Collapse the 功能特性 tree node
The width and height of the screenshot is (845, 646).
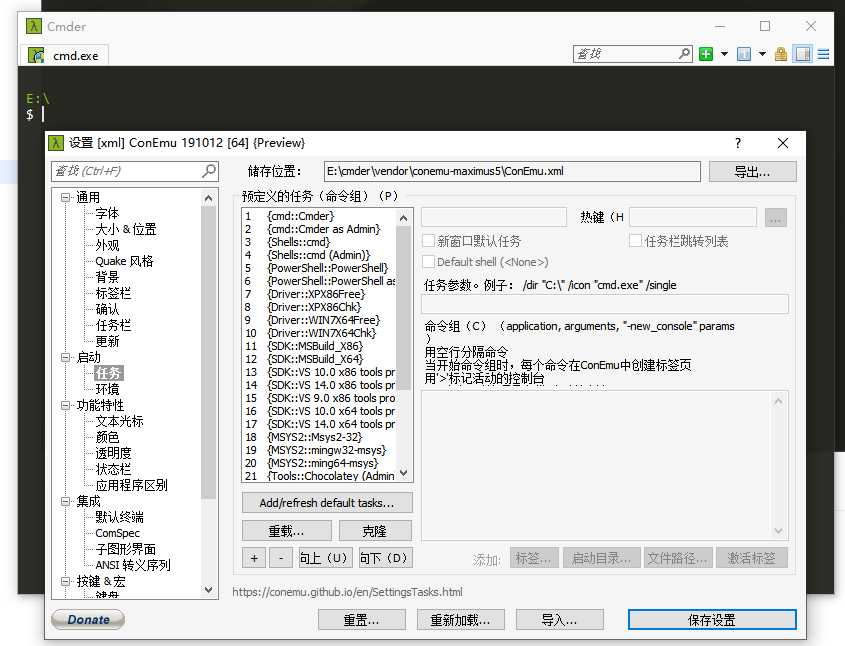[x=65, y=405]
